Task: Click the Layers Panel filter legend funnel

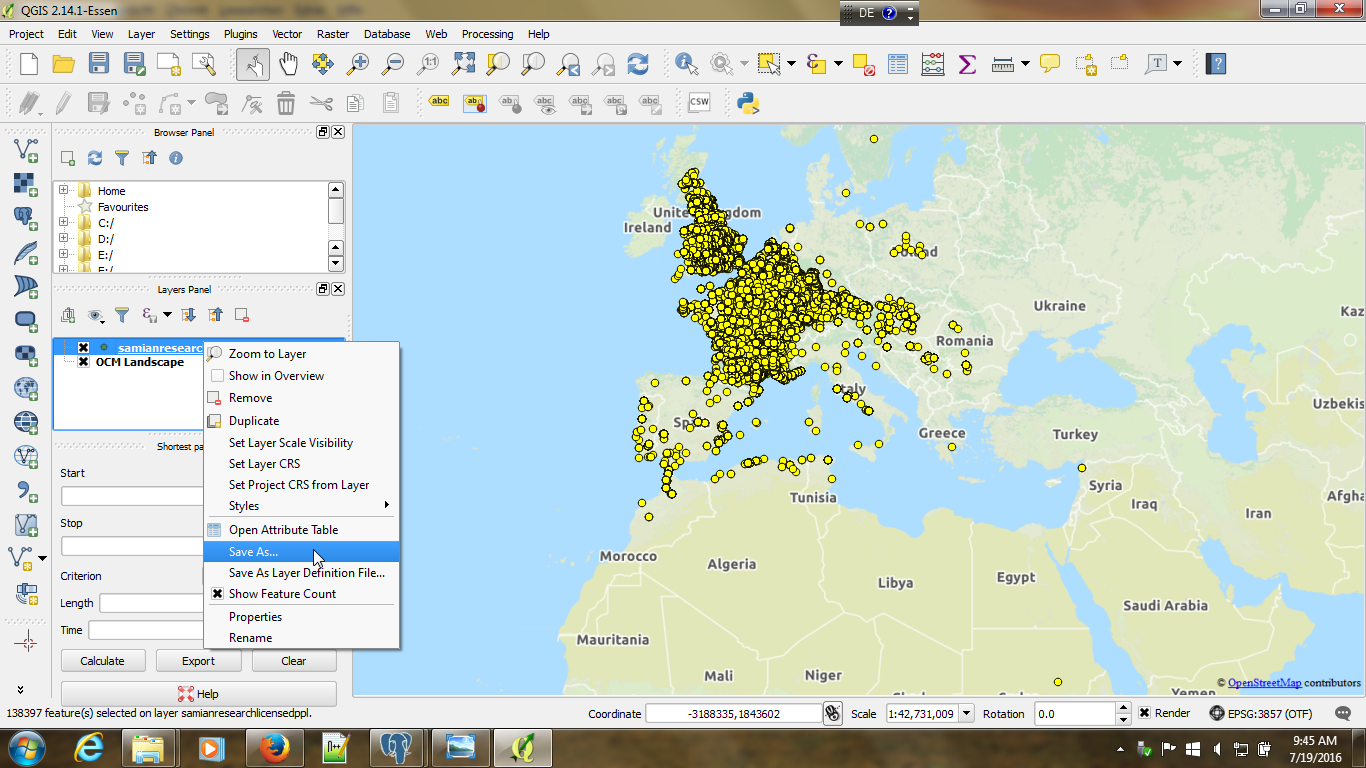Action: click(122, 315)
